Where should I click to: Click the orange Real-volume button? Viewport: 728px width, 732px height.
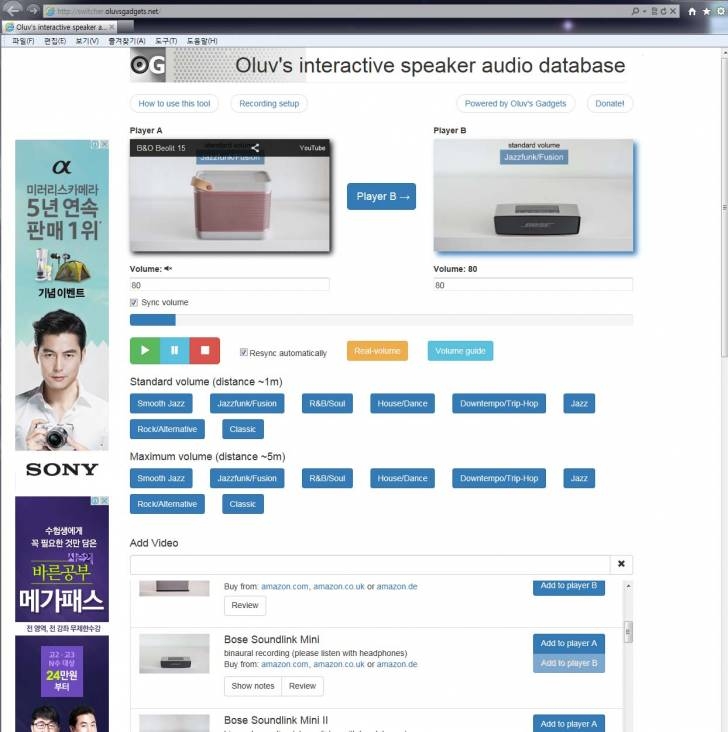(x=377, y=351)
